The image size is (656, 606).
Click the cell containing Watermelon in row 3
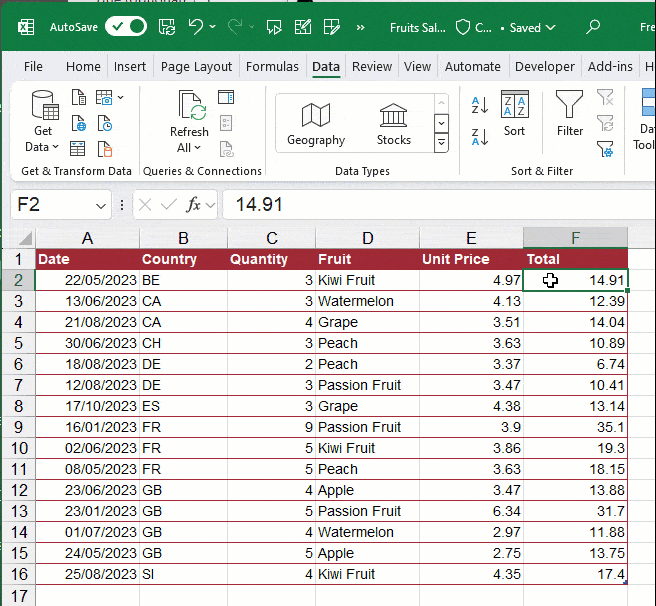point(368,301)
